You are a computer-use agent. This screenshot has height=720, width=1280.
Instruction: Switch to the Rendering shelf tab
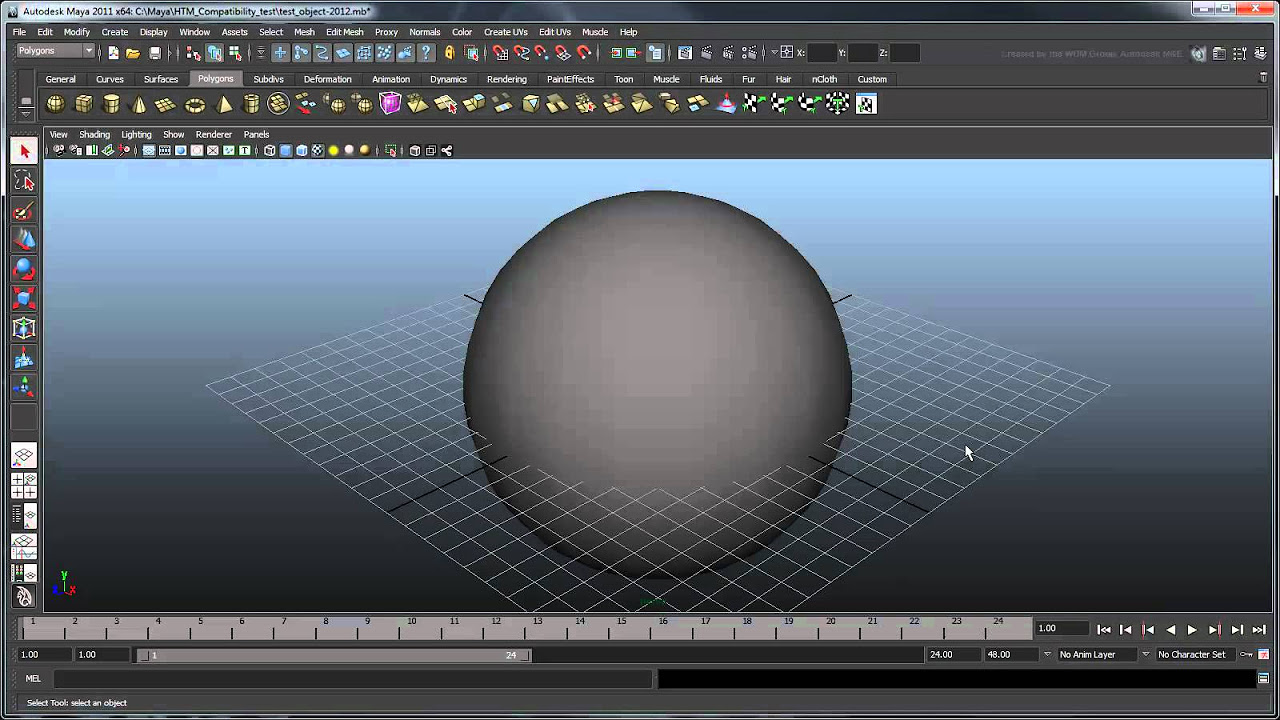(x=507, y=79)
